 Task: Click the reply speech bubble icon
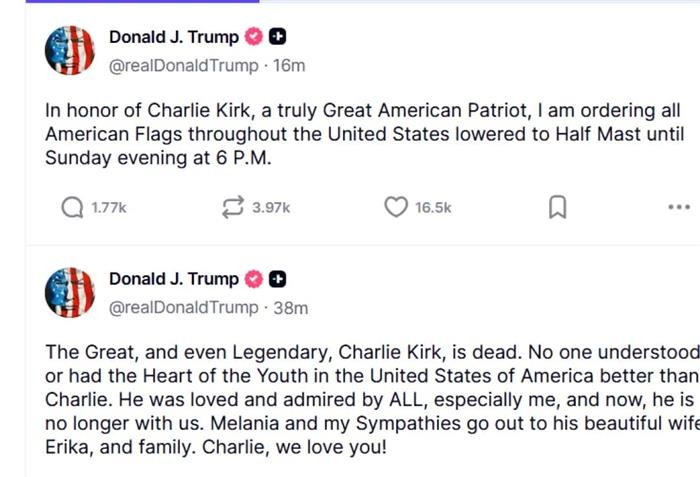point(72,207)
